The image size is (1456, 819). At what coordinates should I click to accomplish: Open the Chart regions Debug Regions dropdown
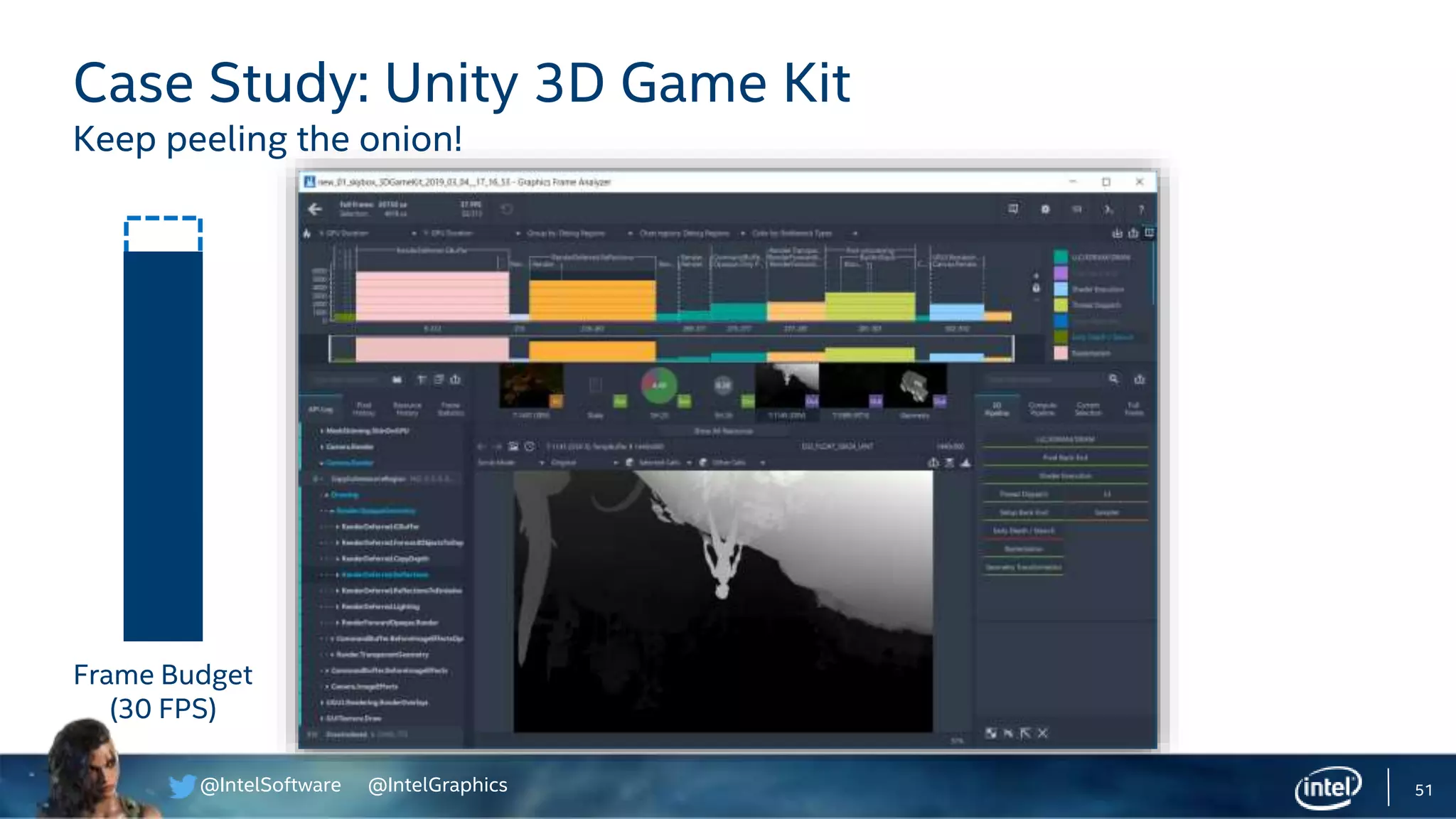coord(692,233)
